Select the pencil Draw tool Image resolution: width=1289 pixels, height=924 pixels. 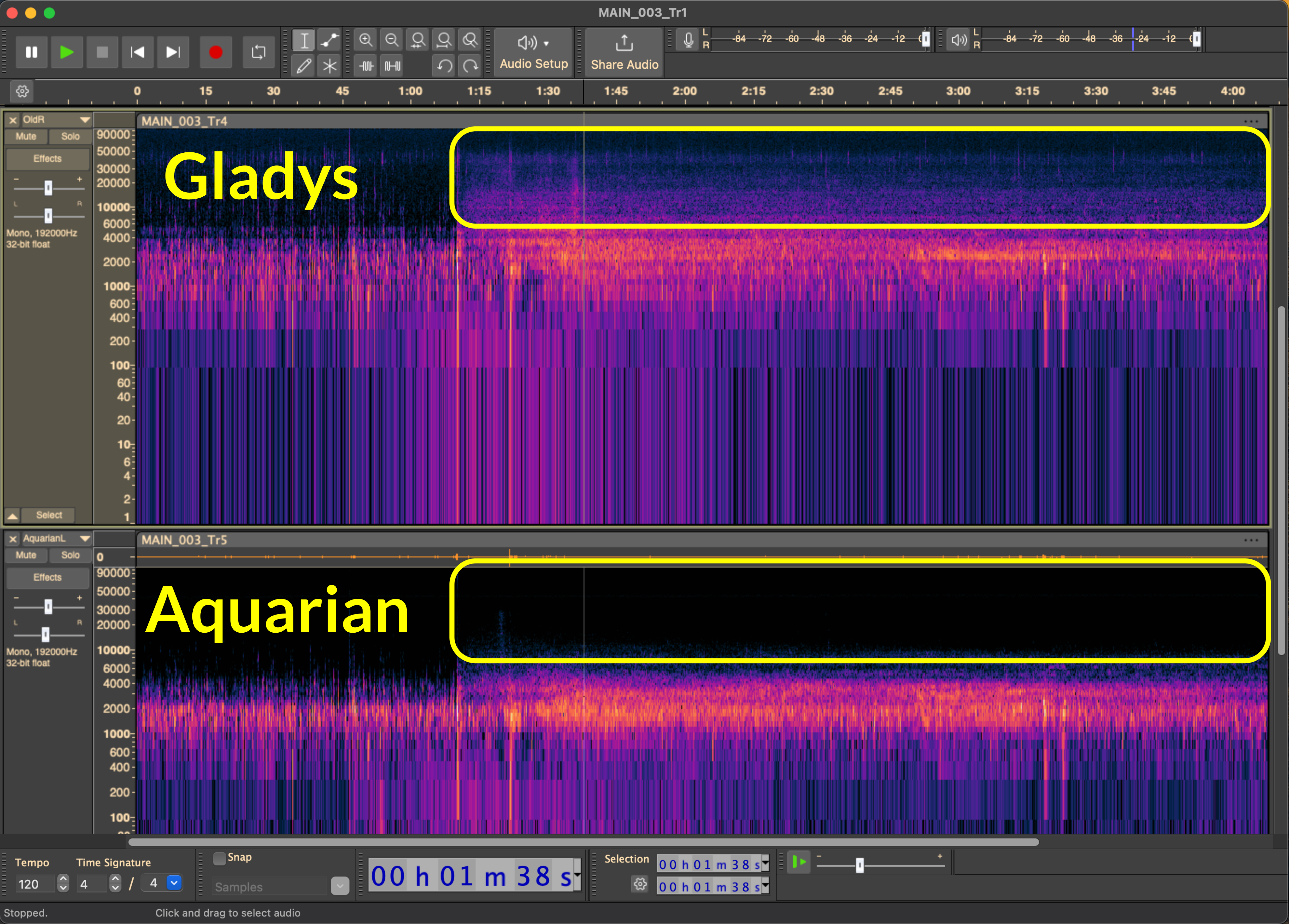tap(304, 66)
